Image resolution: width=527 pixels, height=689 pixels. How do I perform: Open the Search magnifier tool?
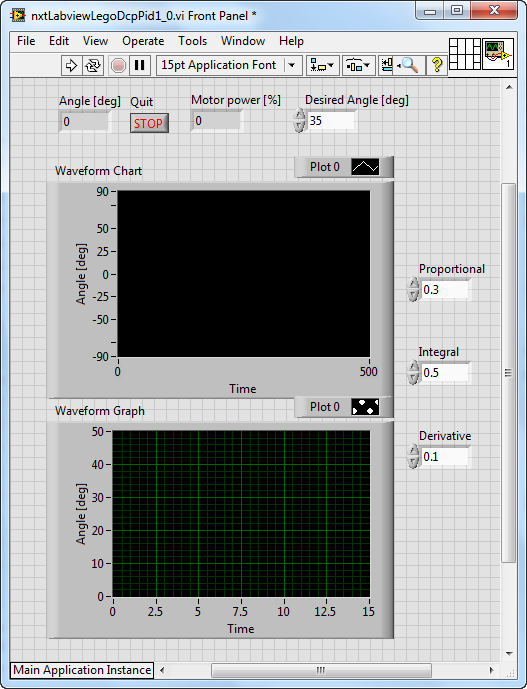pos(410,65)
